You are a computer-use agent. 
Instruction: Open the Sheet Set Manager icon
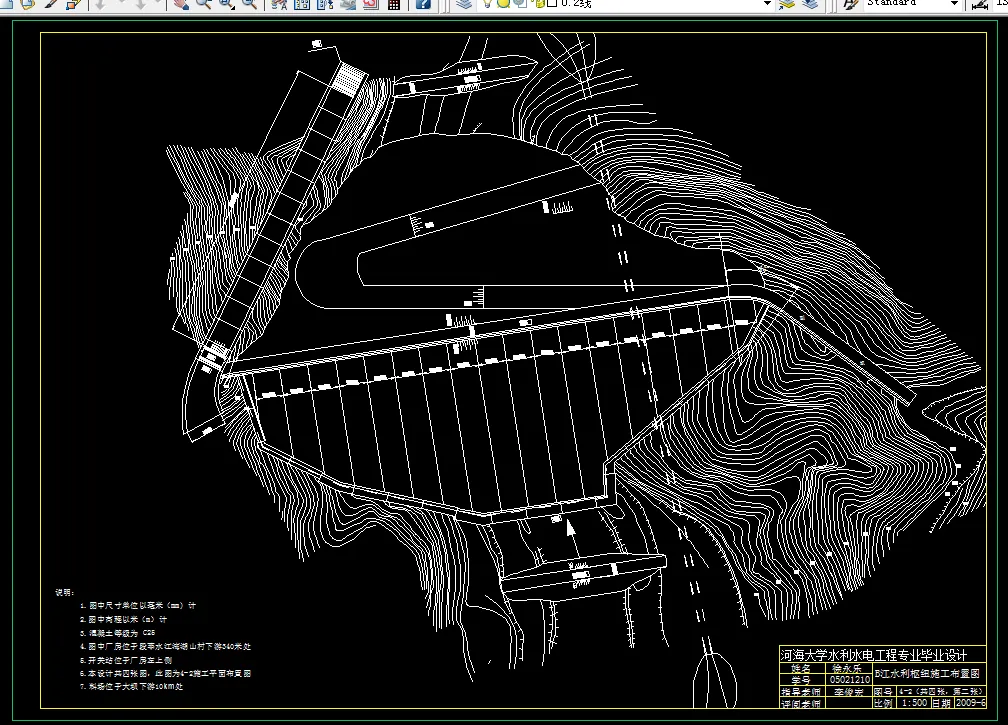348,4
